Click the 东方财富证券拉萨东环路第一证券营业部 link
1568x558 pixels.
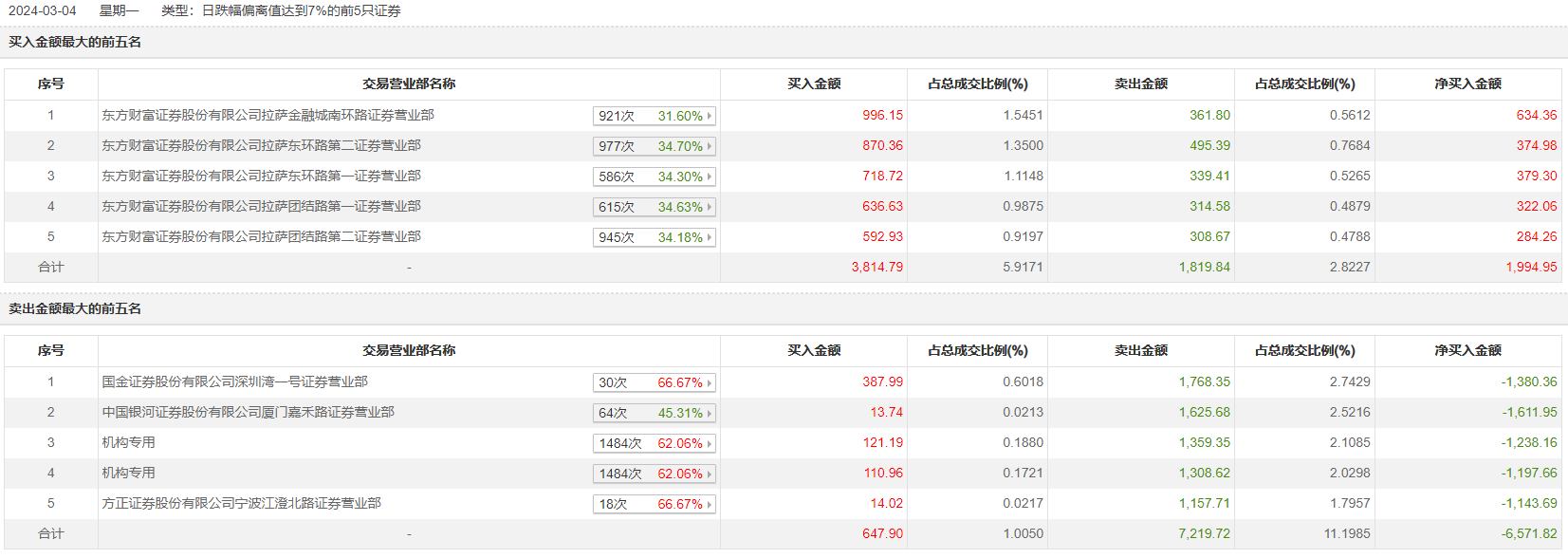click(261, 176)
